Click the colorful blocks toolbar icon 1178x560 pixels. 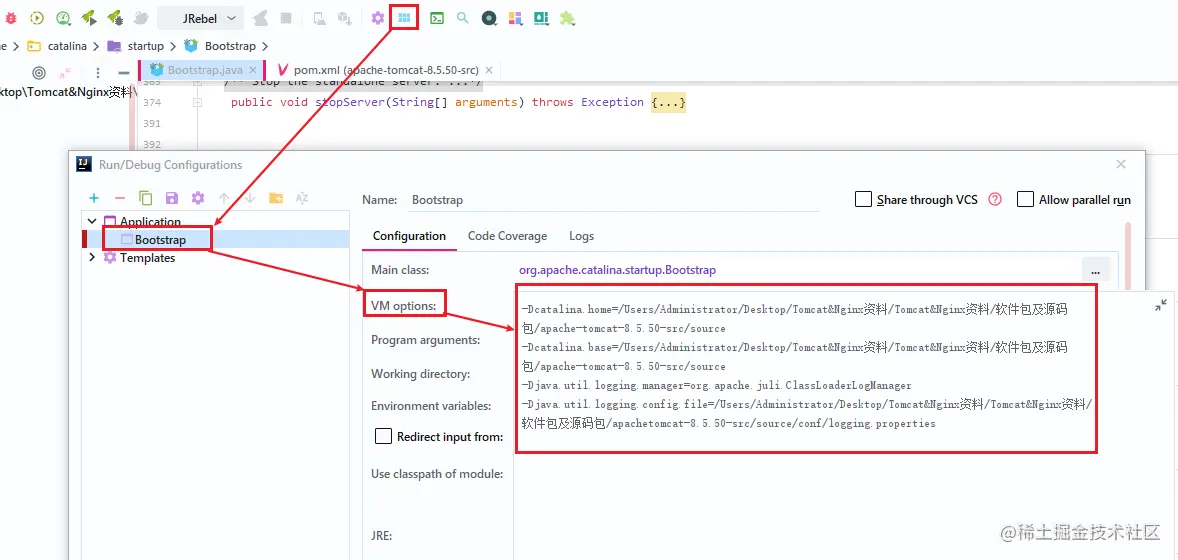515,18
